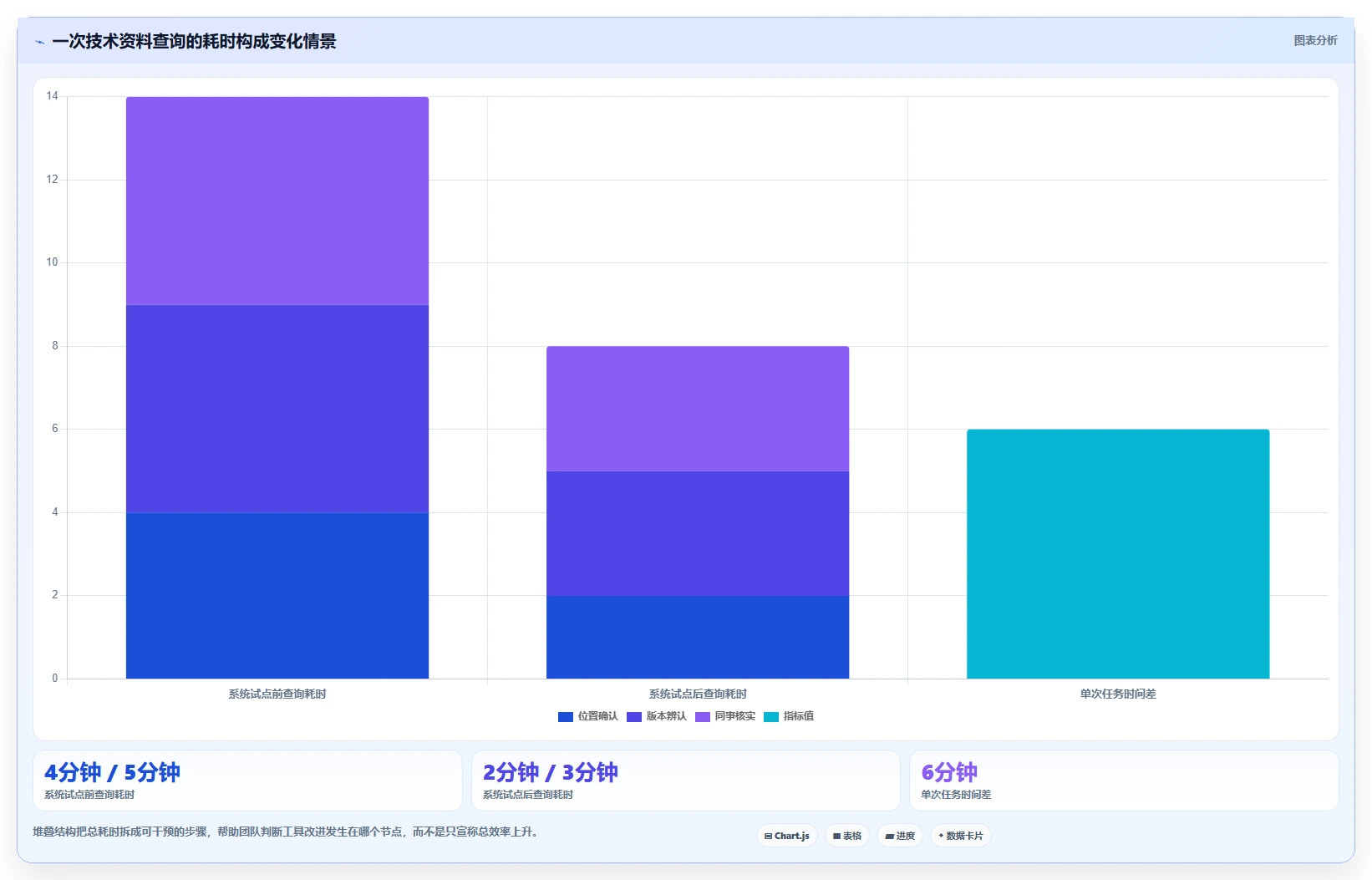This screenshot has width=1372, height=880.
Task: Click the chart title 一次技术资料查询的耗时构成变化情景
Action: pos(194,42)
